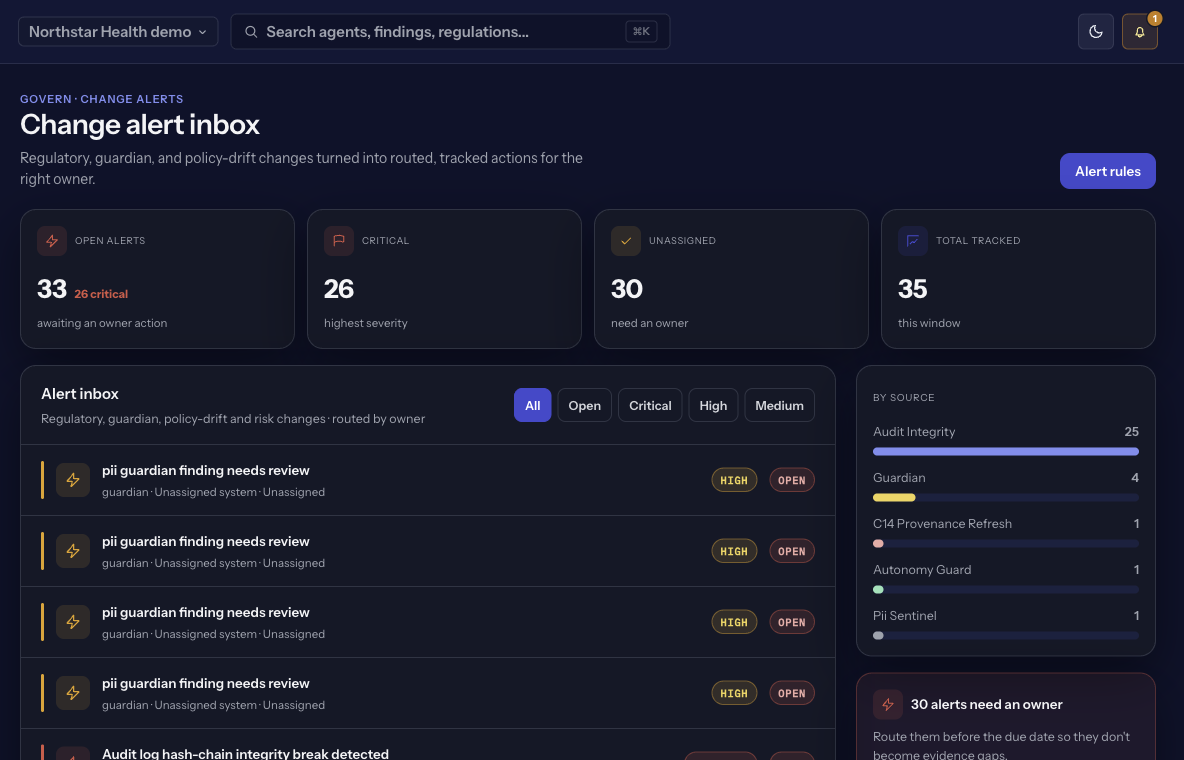
Task: Click the Audit Integrity progress bar
Action: pyautogui.click(x=1005, y=452)
